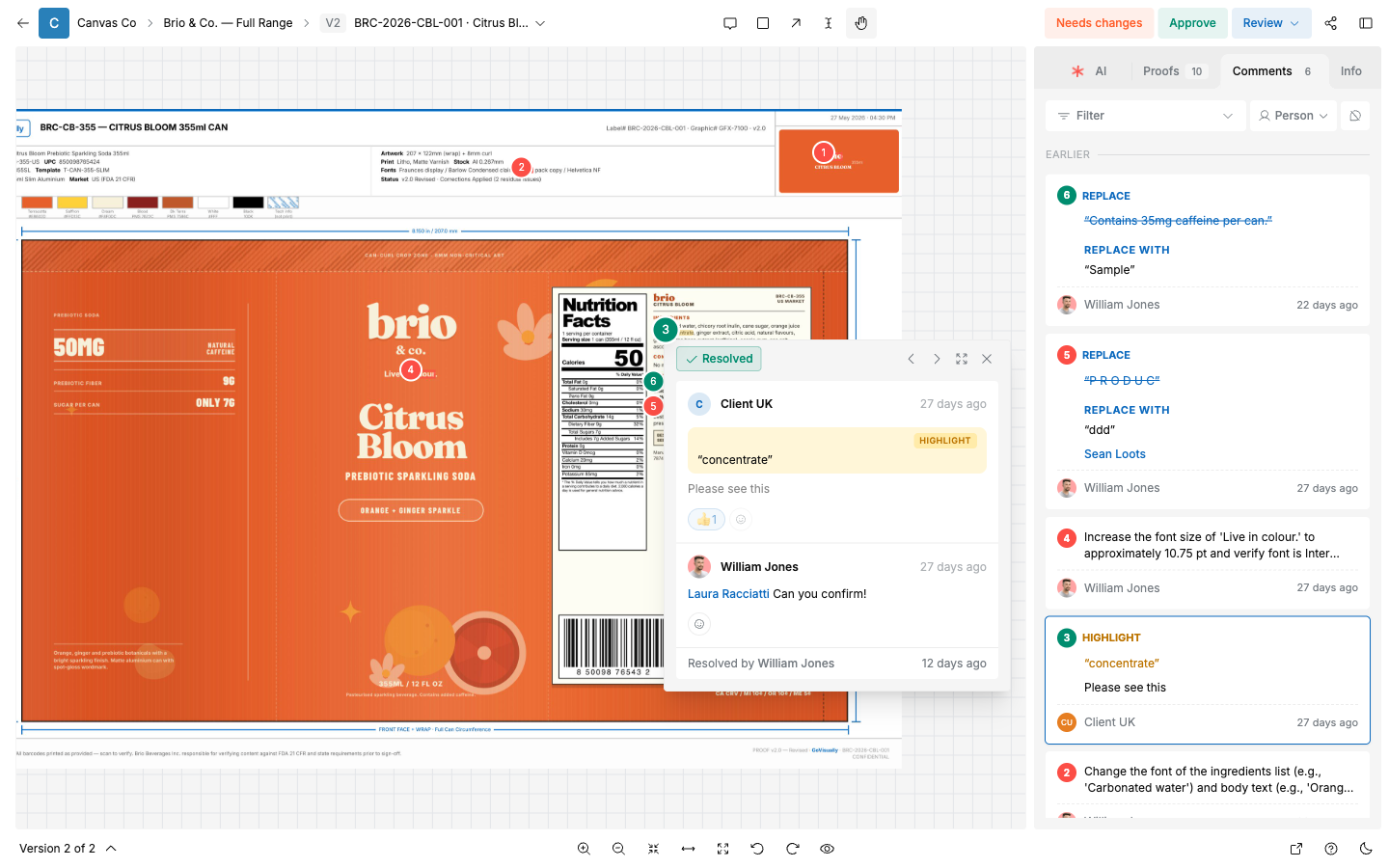The height and width of the screenshot is (868, 1389).
Task: Expand the Filter dropdown
Action: pos(1145,116)
